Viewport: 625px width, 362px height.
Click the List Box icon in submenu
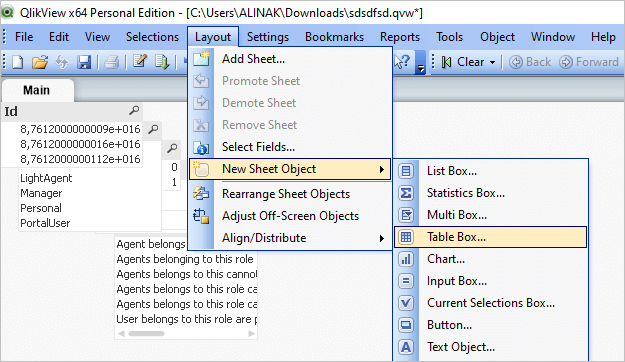point(406,171)
